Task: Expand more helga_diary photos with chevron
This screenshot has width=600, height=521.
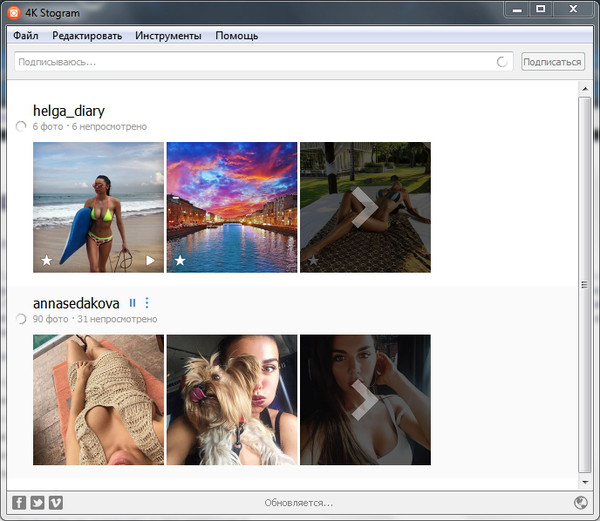Action: click(365, 206)
